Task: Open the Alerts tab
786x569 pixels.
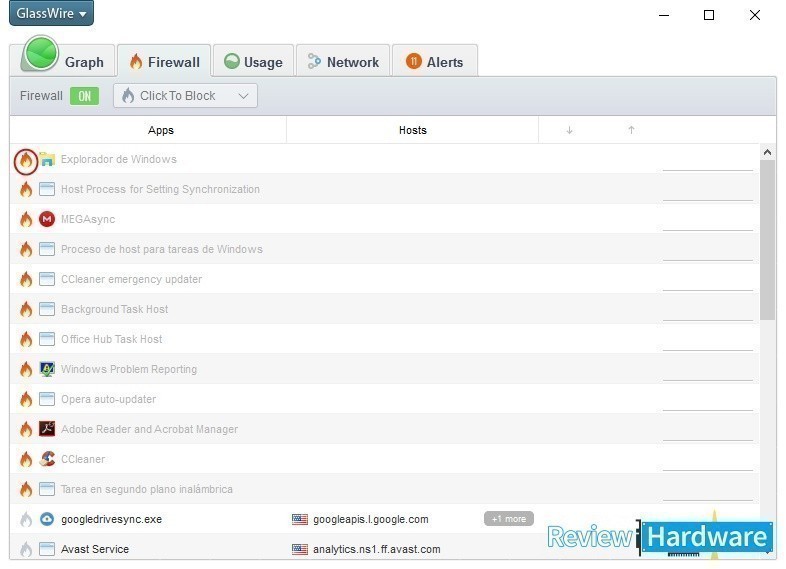Action: click(435, 62)
